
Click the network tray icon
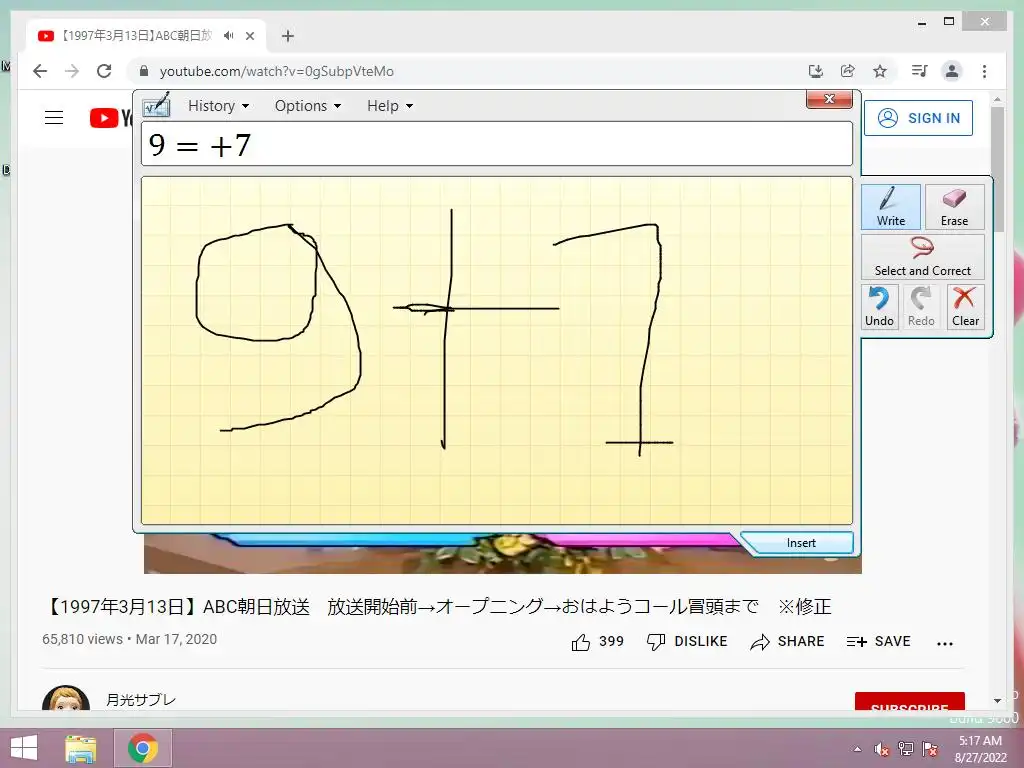pos(906,749)
